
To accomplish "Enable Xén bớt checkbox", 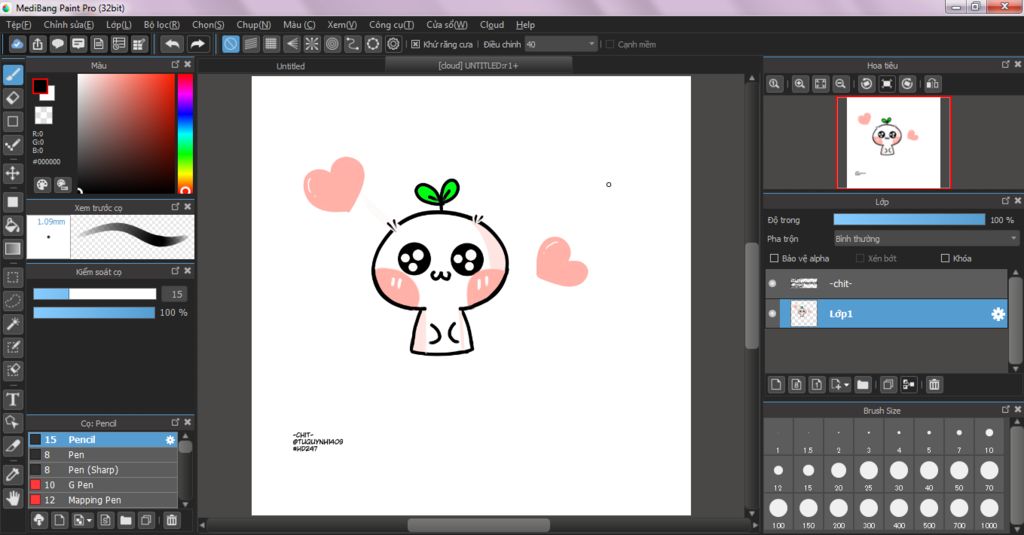I will (x=860, y=258).
